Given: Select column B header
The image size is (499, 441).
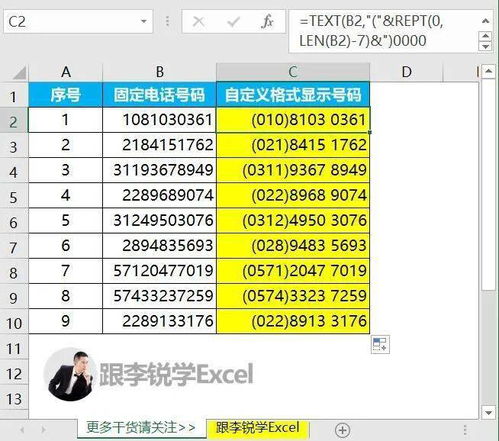Looking at the screenshot, I should click(160, 72).
